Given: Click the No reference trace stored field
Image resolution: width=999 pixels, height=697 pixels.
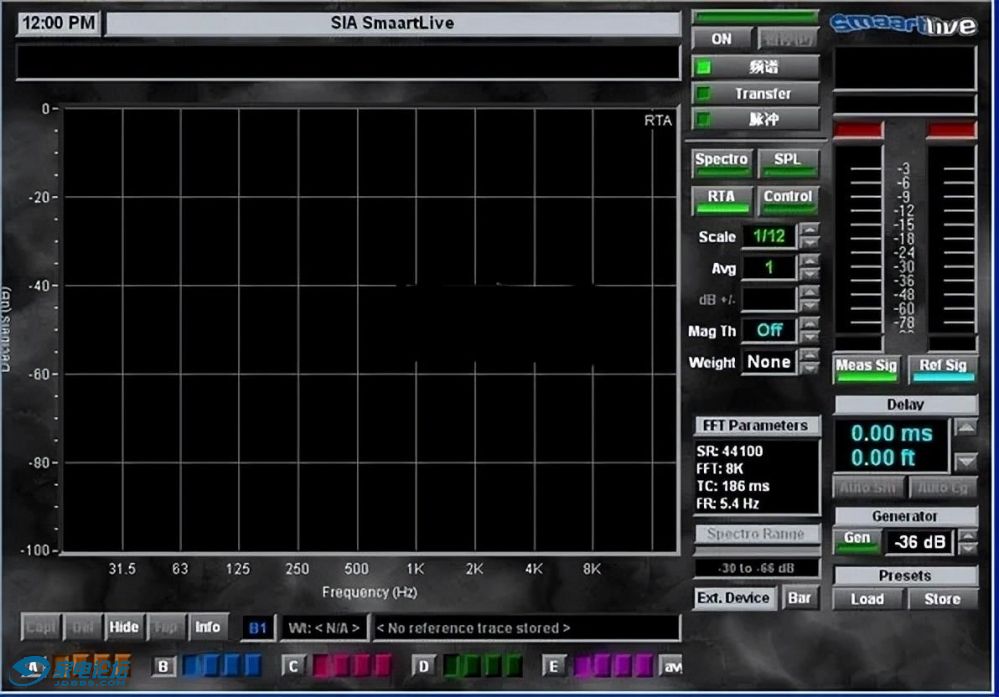Looking at the screenshot, I should click(526, 628).
